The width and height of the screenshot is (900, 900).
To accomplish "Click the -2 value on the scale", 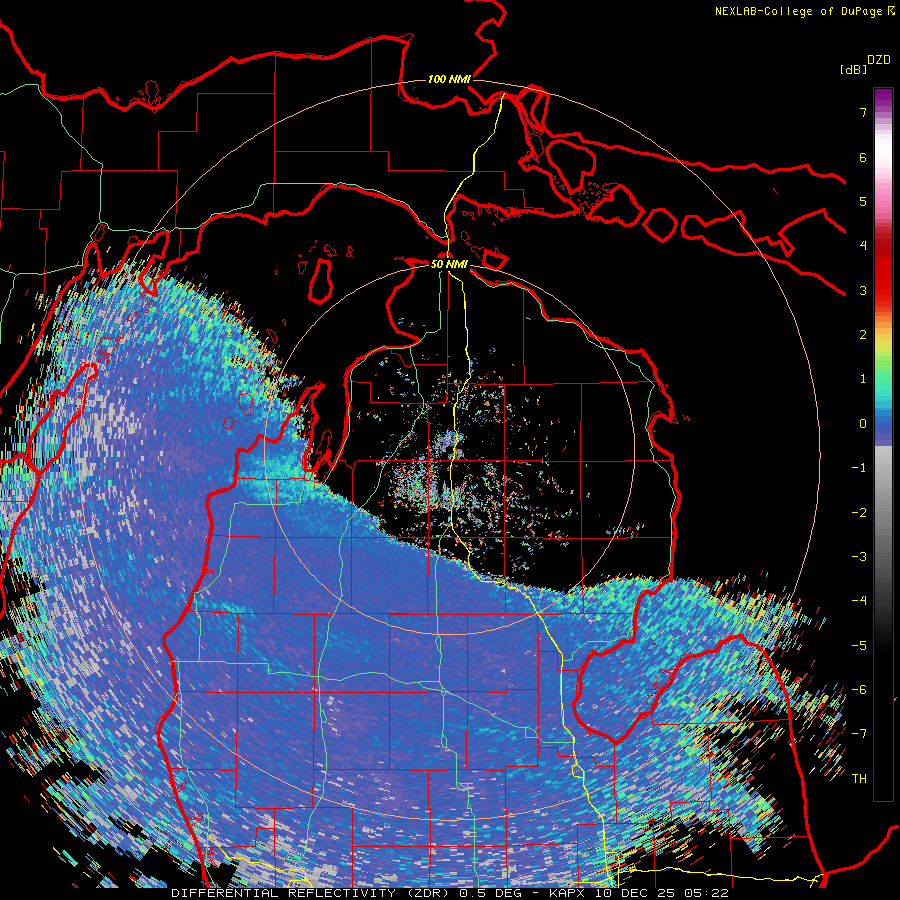I will point(859,512).
